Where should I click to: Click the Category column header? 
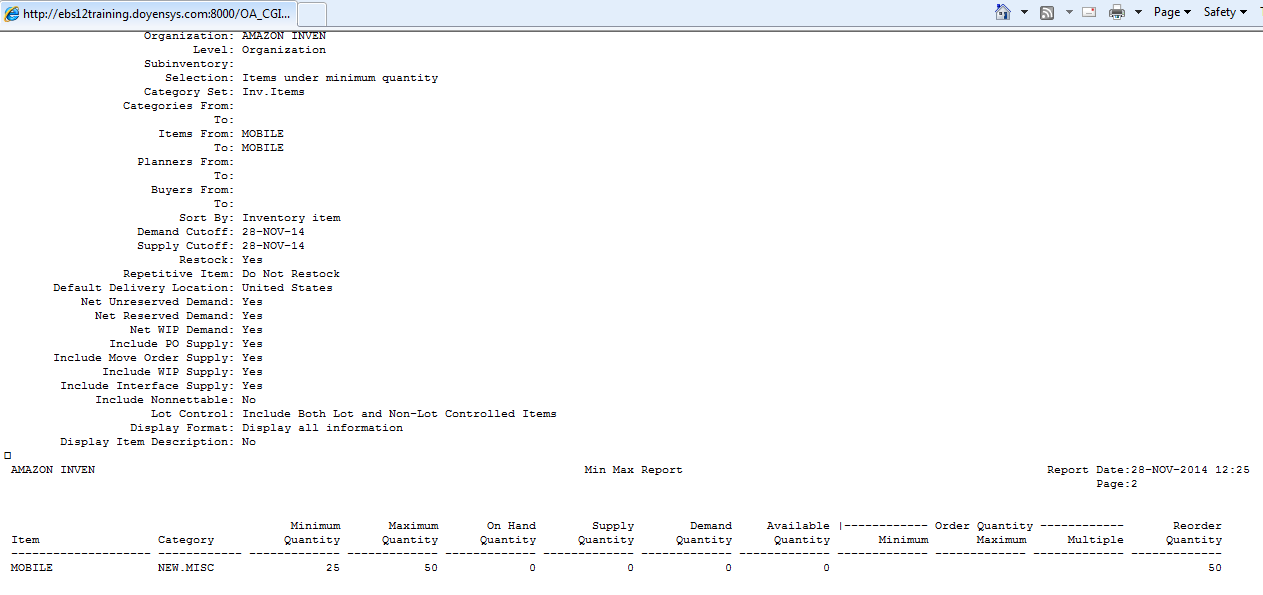point(186,540)
